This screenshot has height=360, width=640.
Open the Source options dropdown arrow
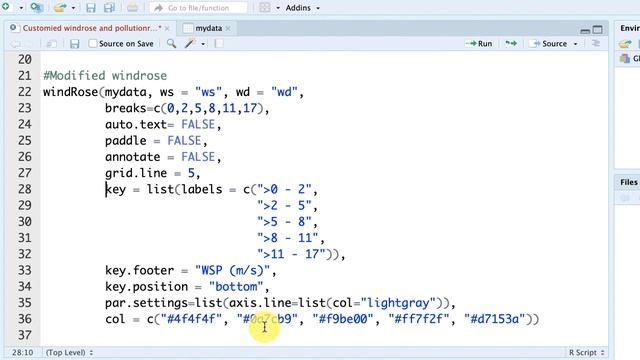point(576,44)
